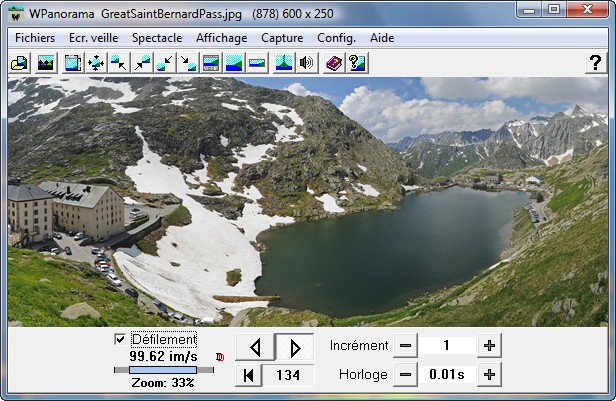Click the icon with arrow pointing down-right
616x401 pixels.
(188, 63)
